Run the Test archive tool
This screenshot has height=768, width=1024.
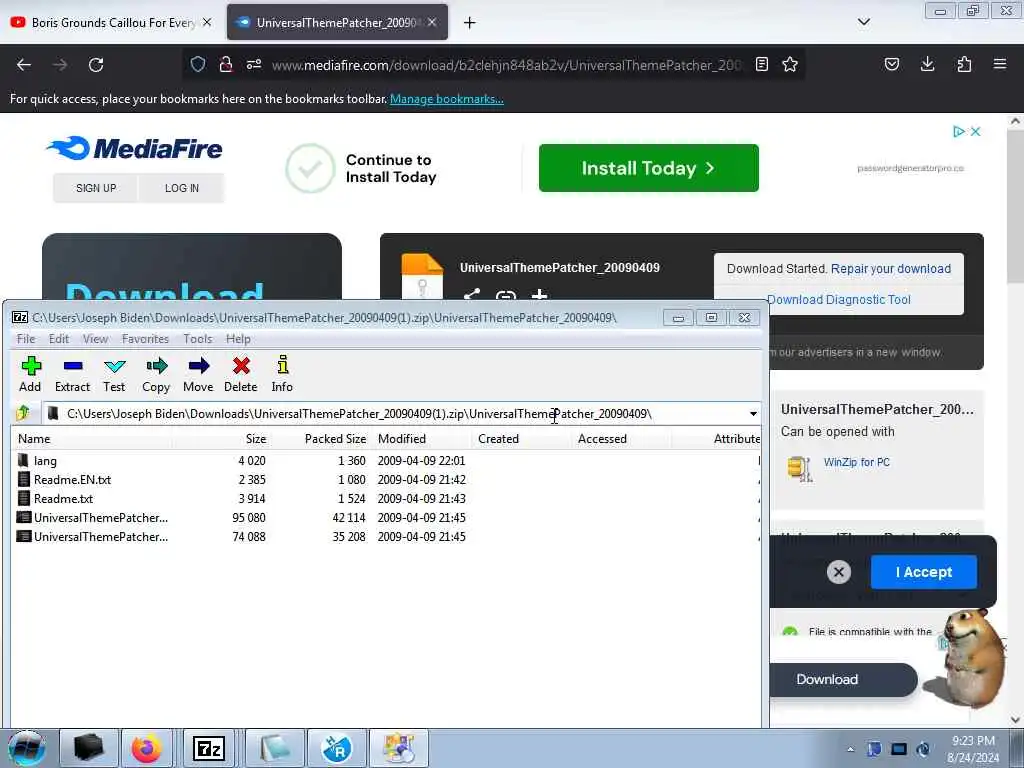114,374
